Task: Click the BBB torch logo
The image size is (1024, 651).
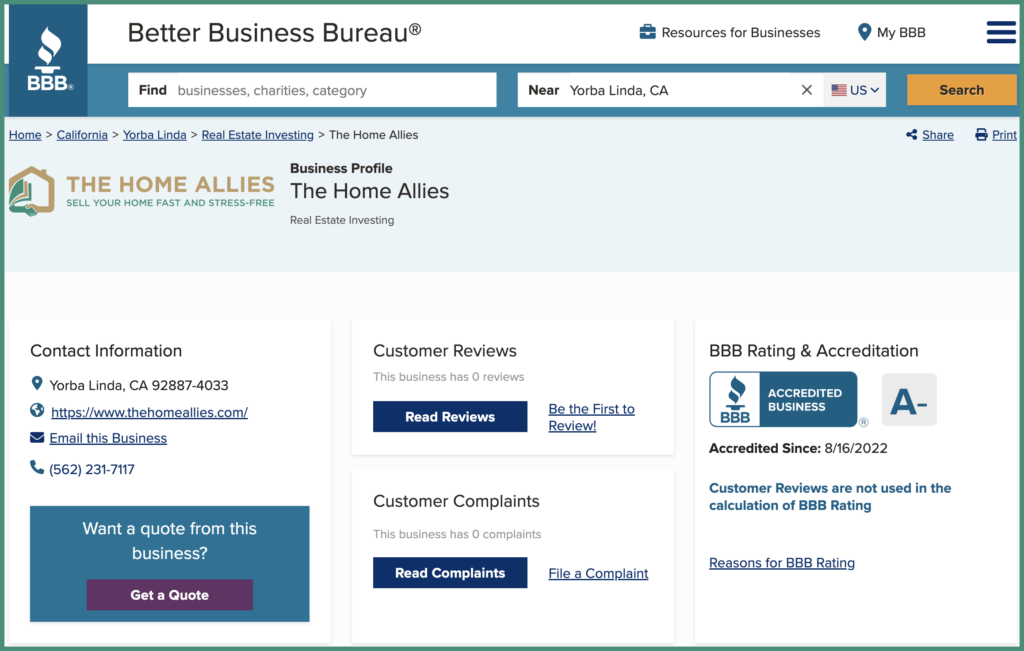Action: pos(48,59)
